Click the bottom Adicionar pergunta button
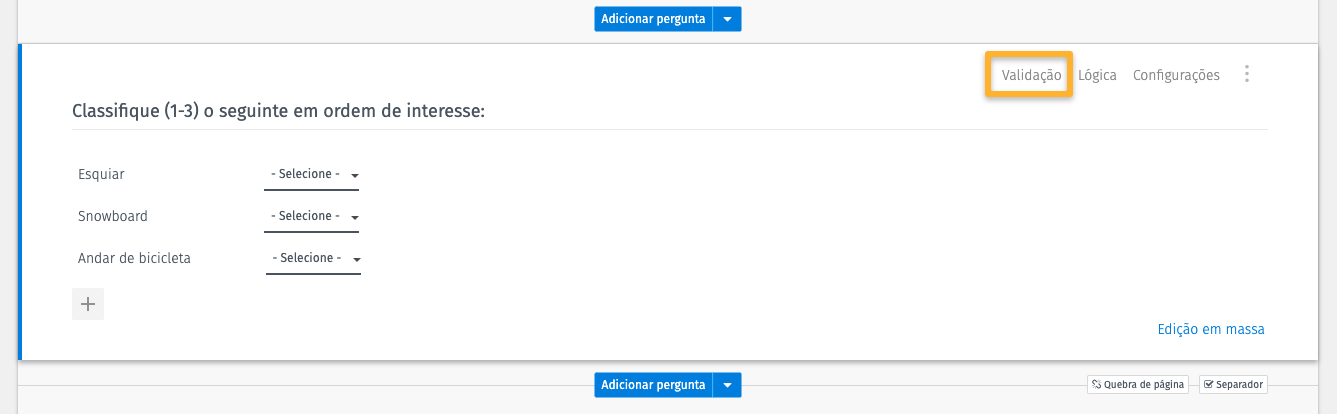1337x414 pixels. pos(654,385)
